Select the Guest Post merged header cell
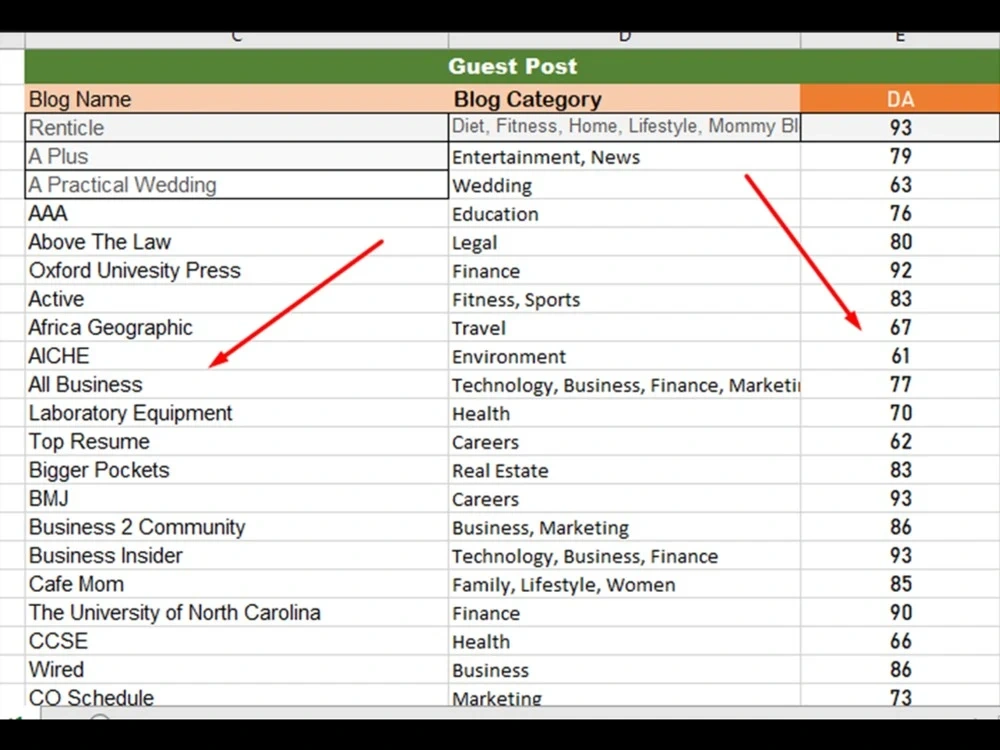 [x=512, y=66]
